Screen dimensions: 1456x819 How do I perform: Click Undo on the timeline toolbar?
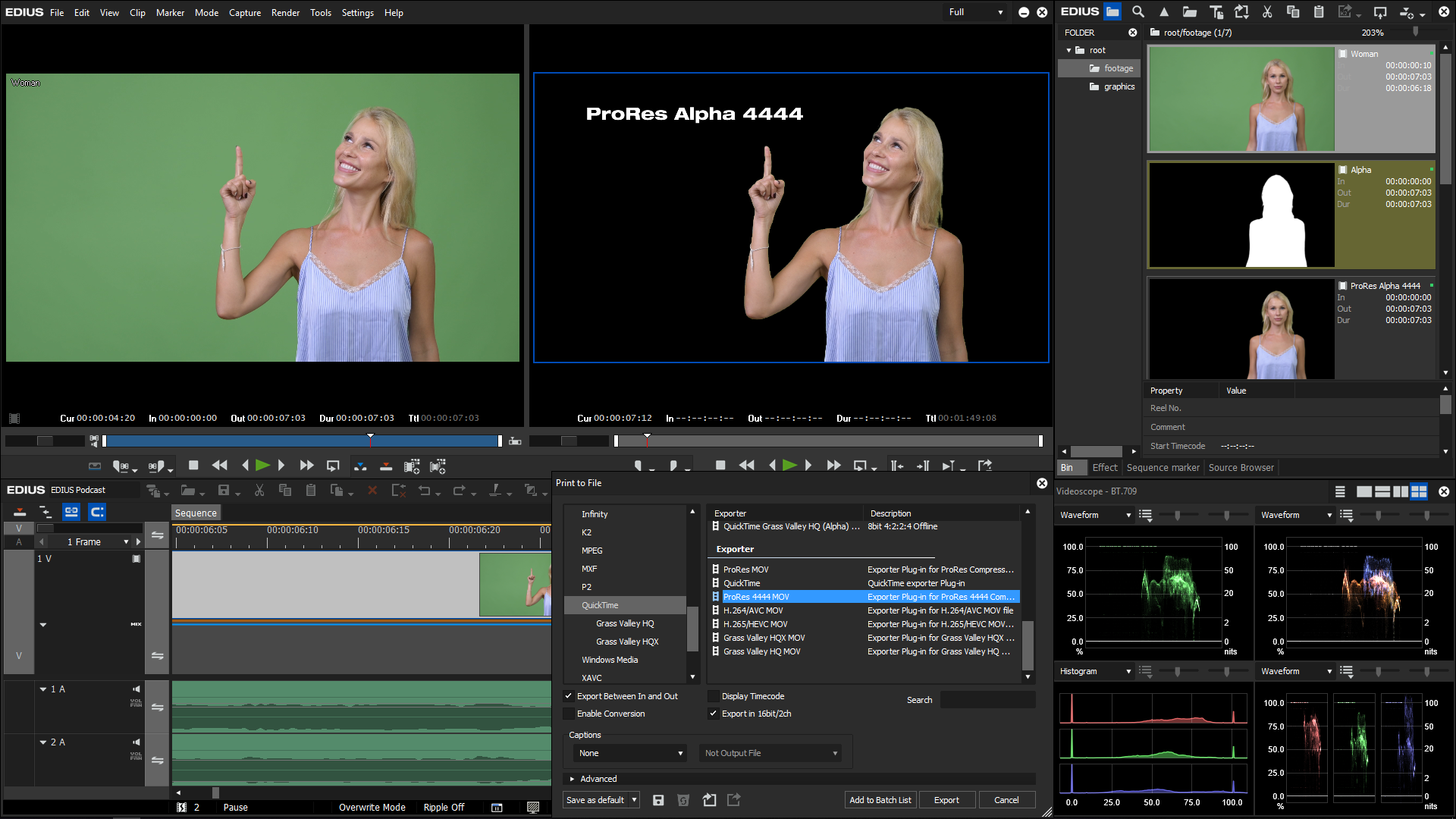tap(424, 491)
